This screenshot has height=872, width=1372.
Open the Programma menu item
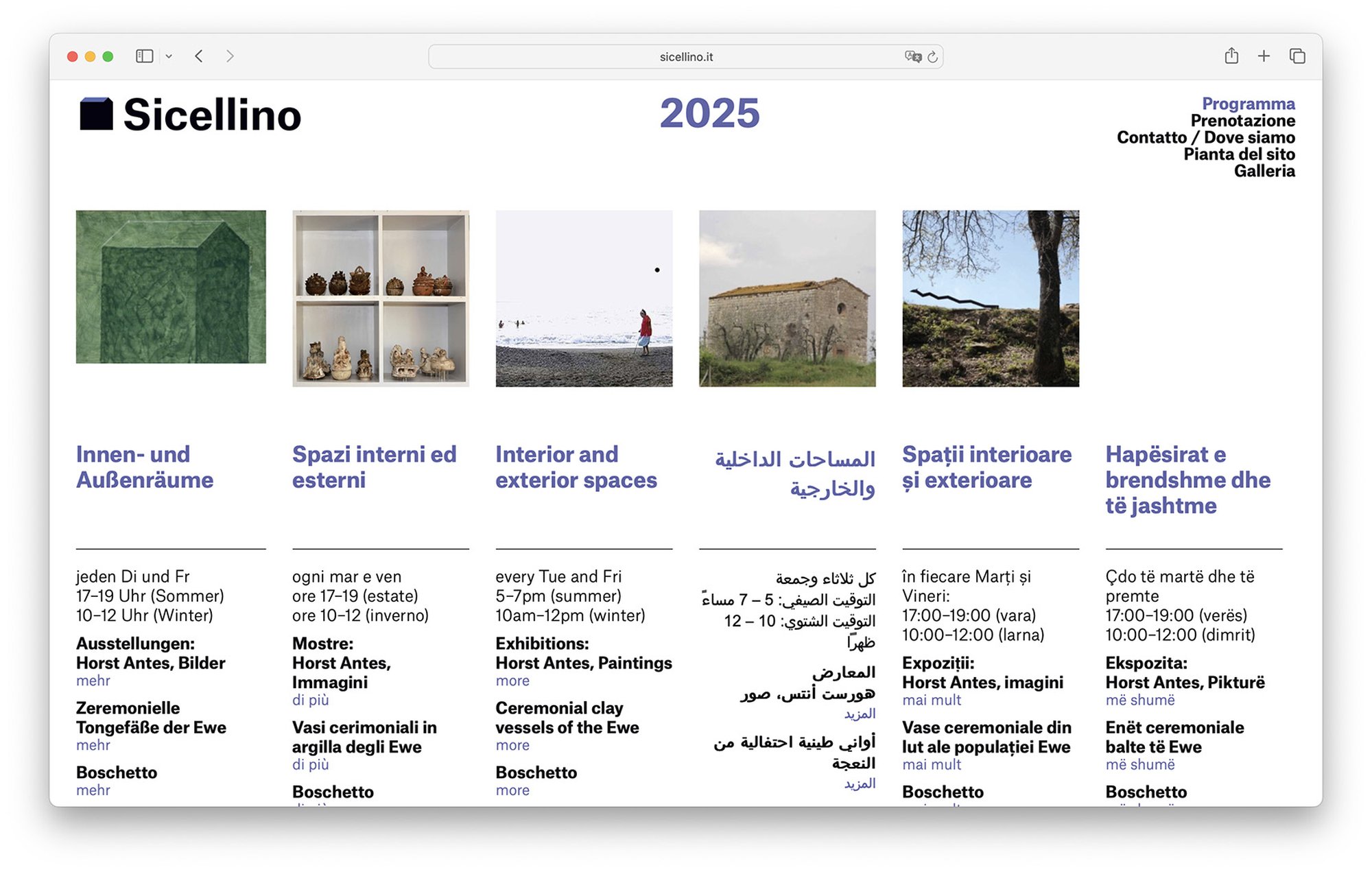point(1248,104)
